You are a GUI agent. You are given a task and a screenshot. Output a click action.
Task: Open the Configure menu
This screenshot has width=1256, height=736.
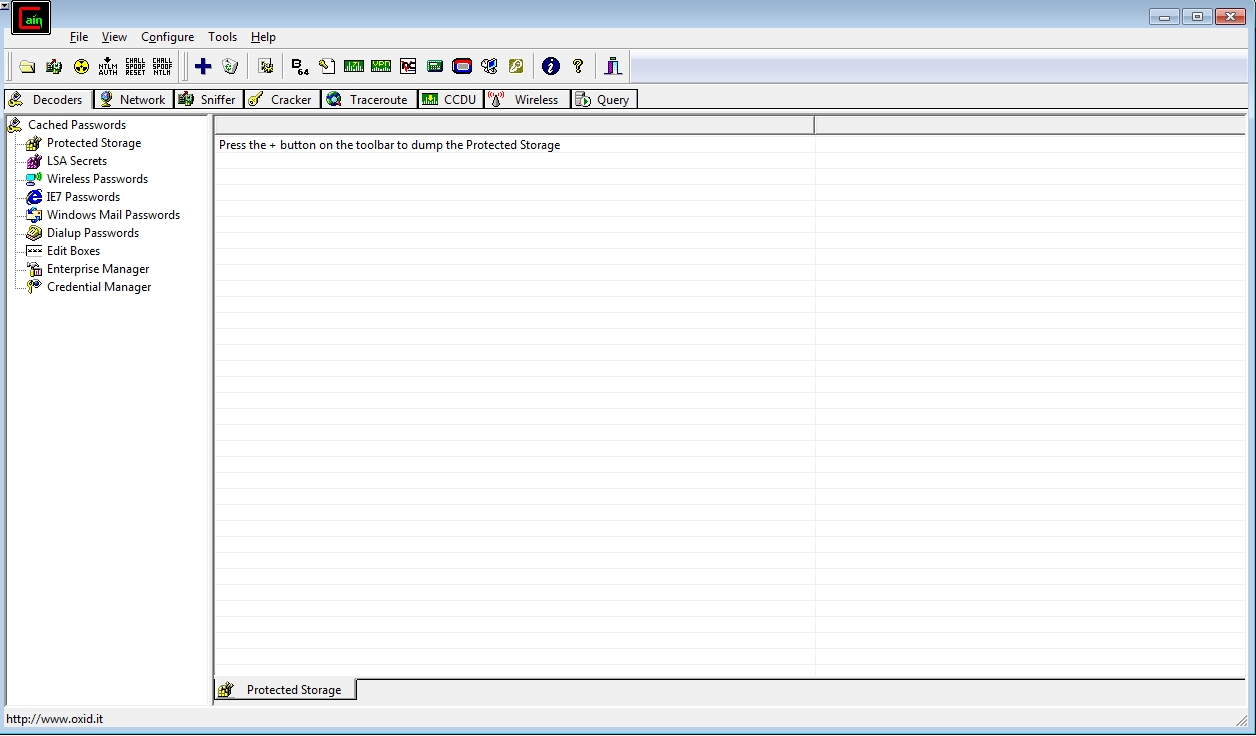point(167,37)
